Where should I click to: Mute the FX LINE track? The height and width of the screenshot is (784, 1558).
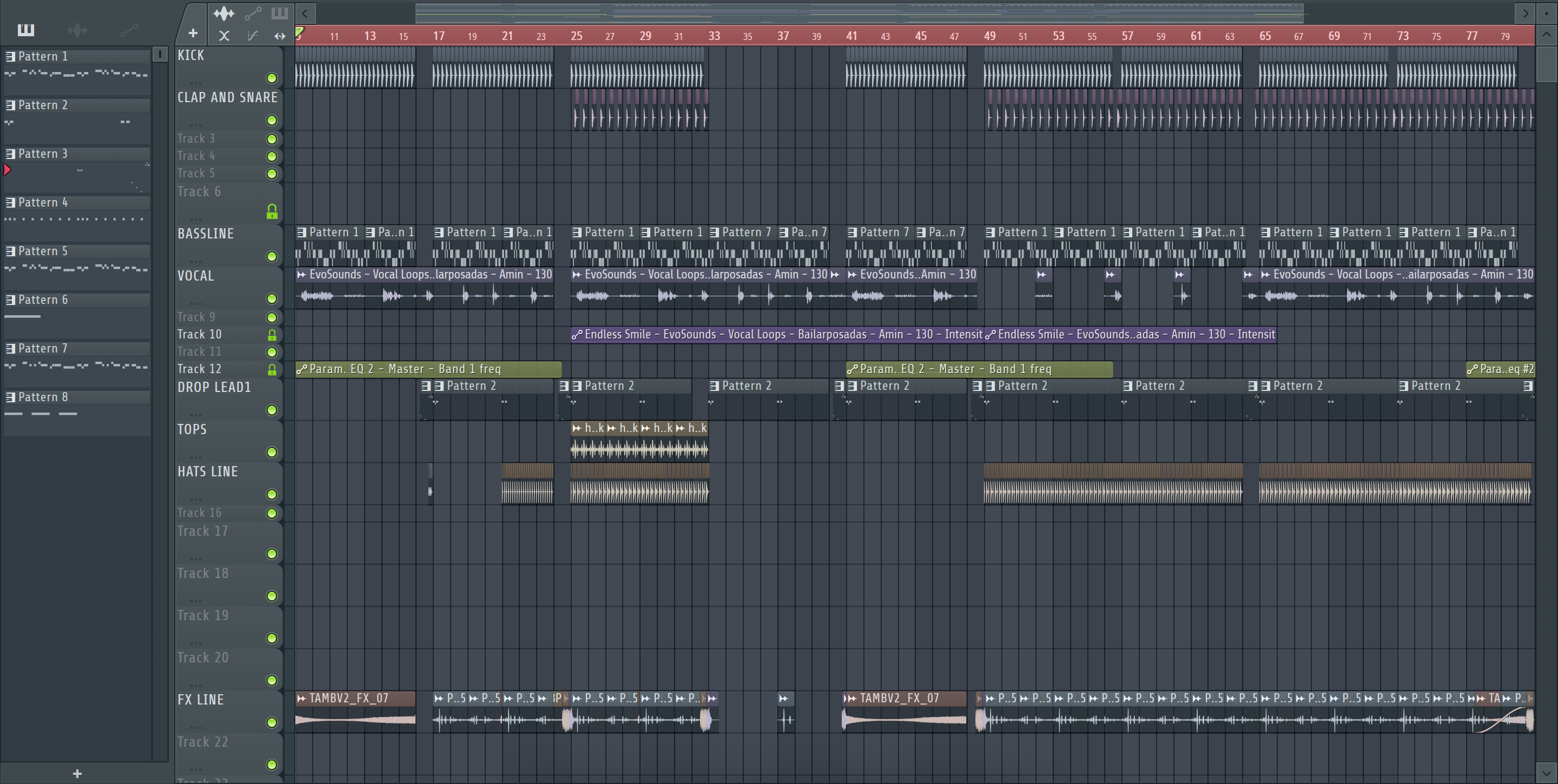click(272, 722)
